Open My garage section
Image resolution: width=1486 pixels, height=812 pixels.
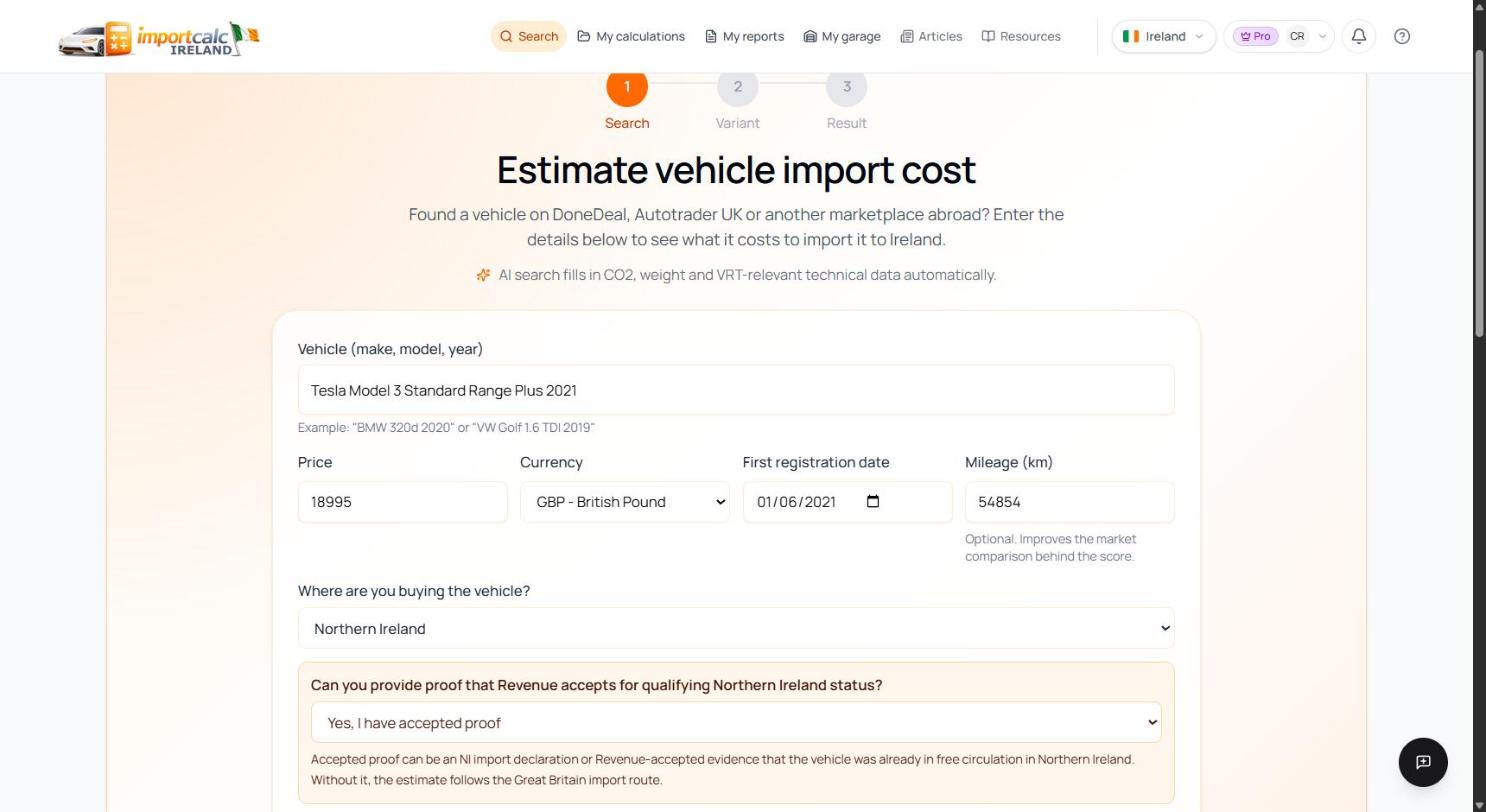(x=842, y=36)
